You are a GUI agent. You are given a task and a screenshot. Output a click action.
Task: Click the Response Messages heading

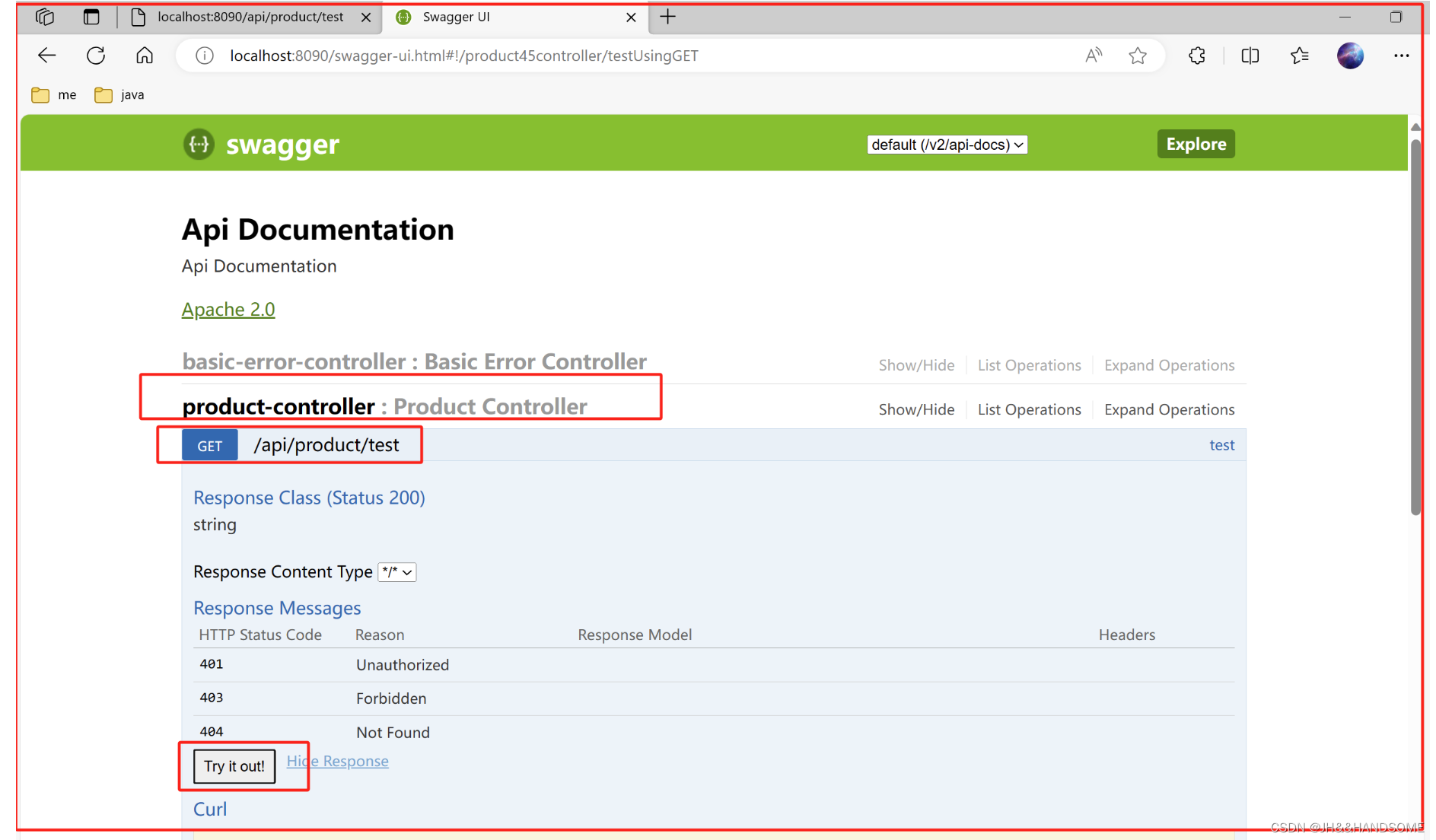tap(277, 608)
